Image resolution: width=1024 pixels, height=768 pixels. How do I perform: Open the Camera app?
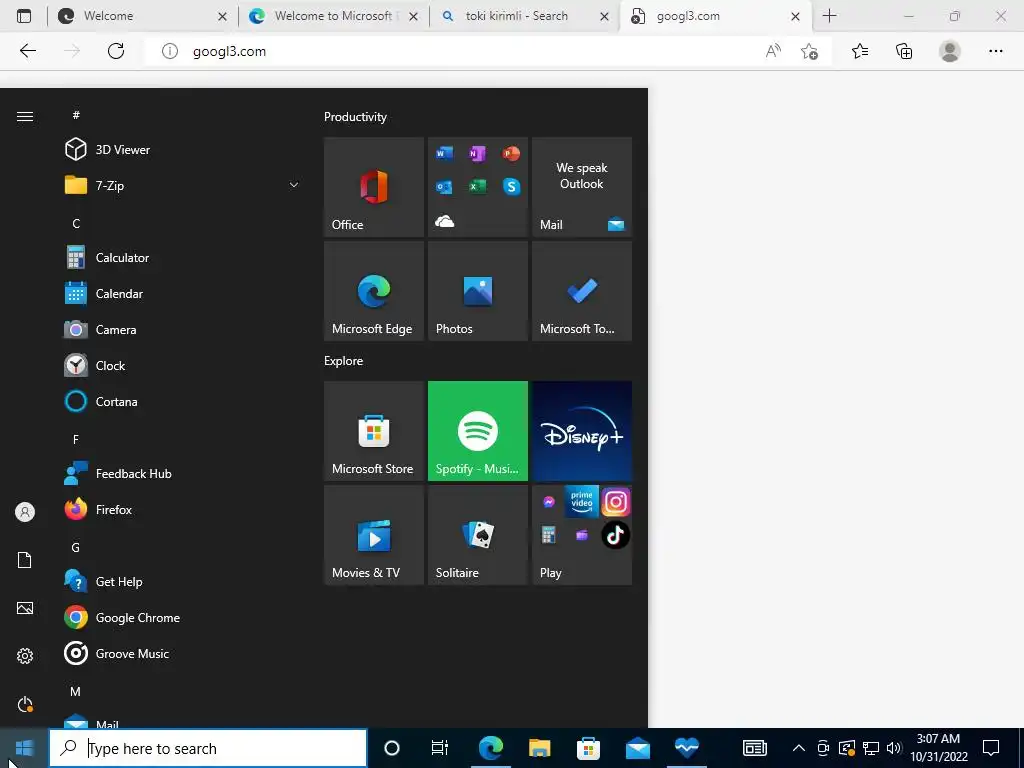click(x=183, y=330)
